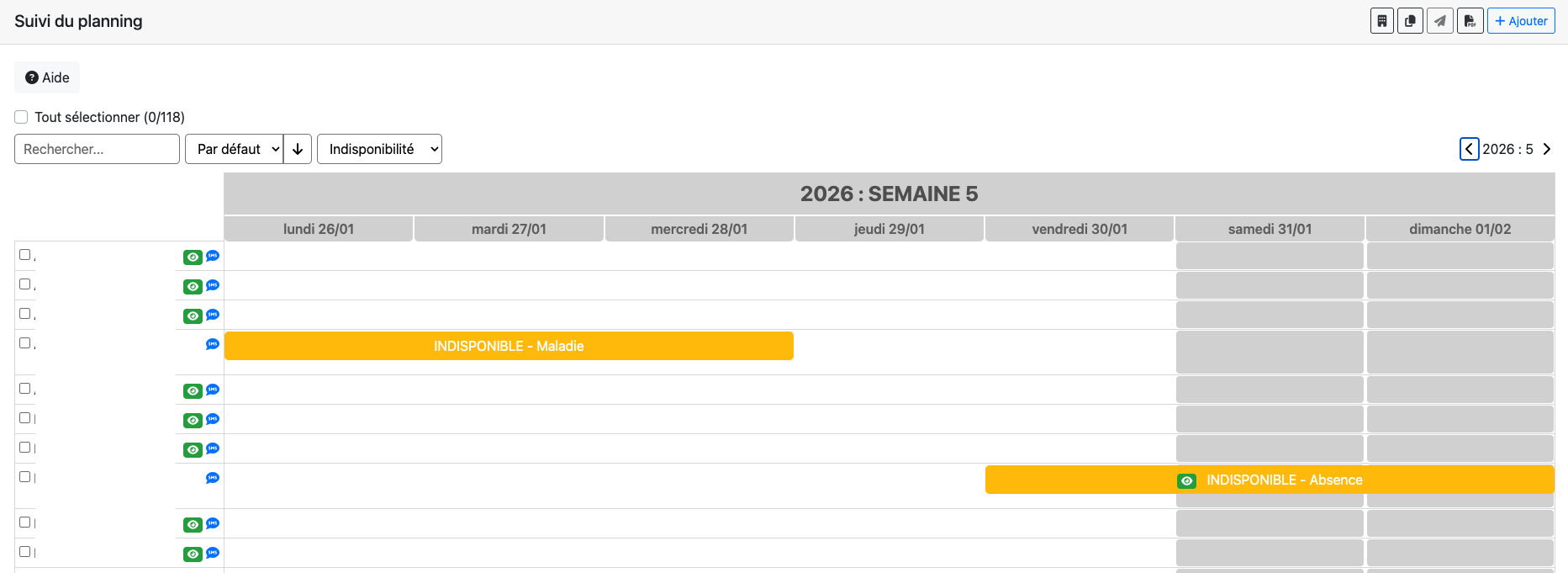
Task: Export the planning to PDF
Action: [1469, 20]
